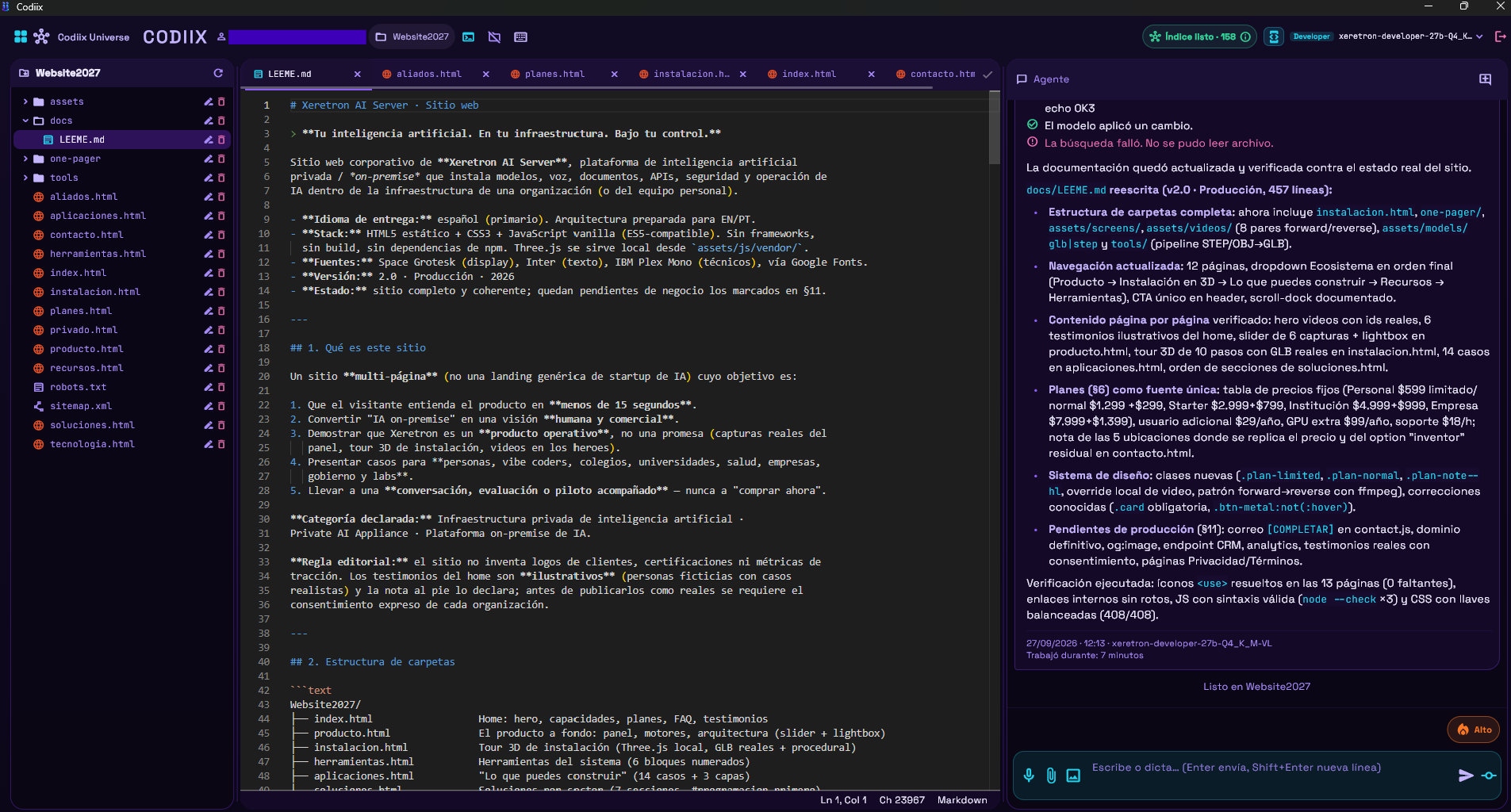Delete tecnologia.html using its trash icon

tap(221, 444)
